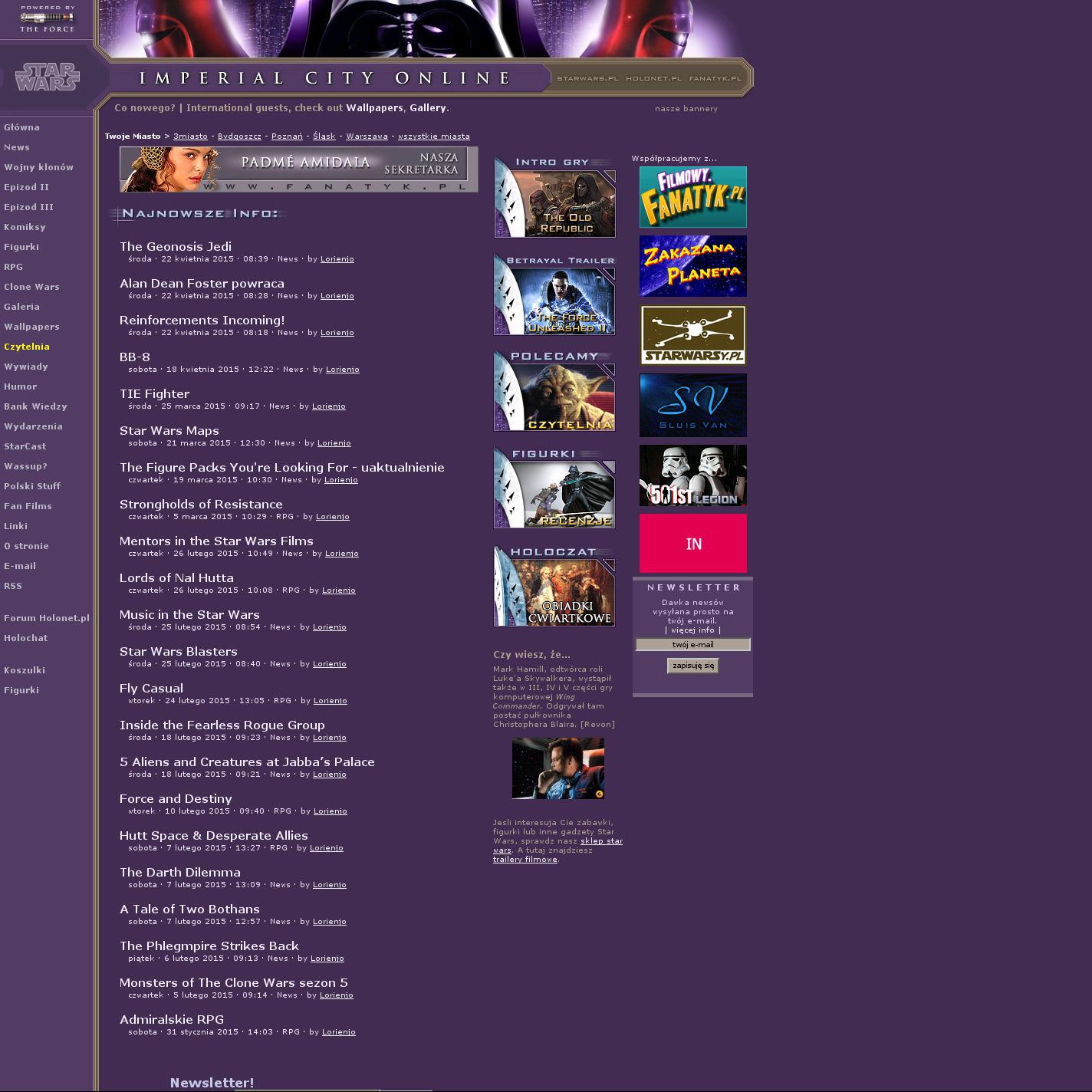Open the Sluis Van partner logo

point(692,405)
